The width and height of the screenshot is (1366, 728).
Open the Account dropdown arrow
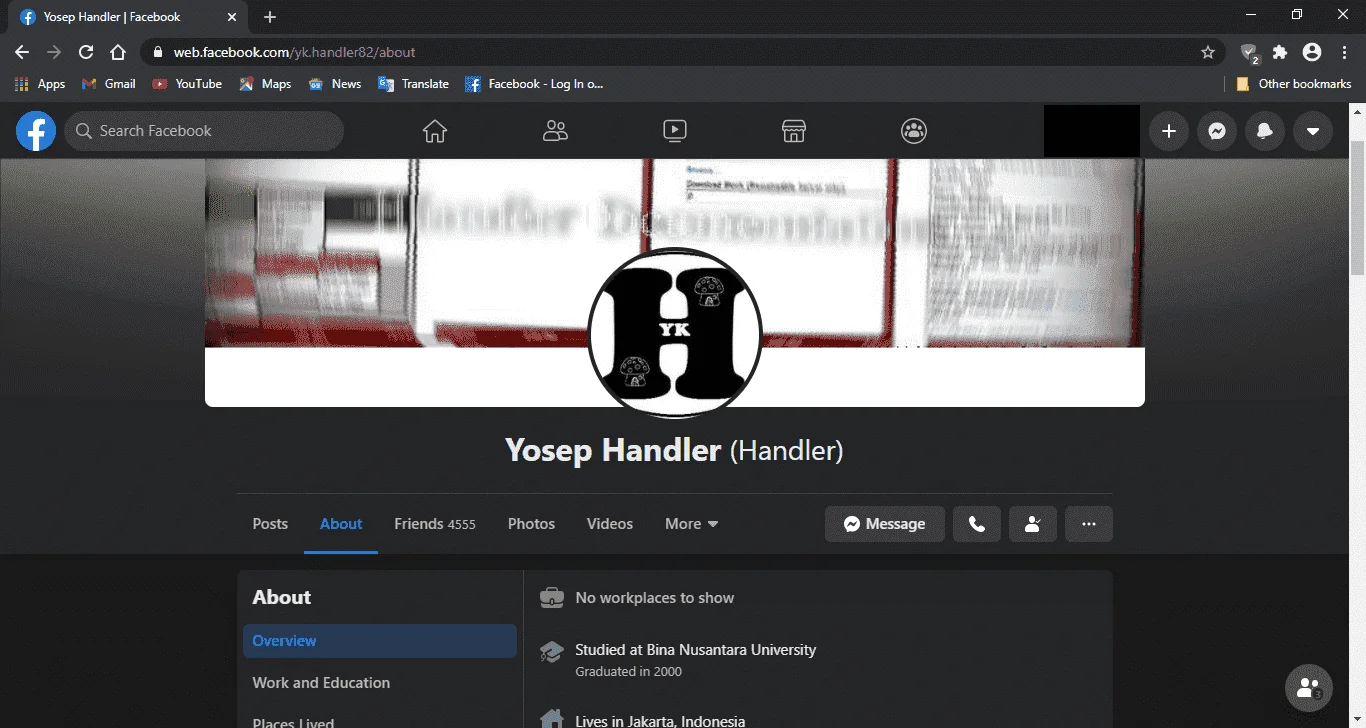[1312, 131]
